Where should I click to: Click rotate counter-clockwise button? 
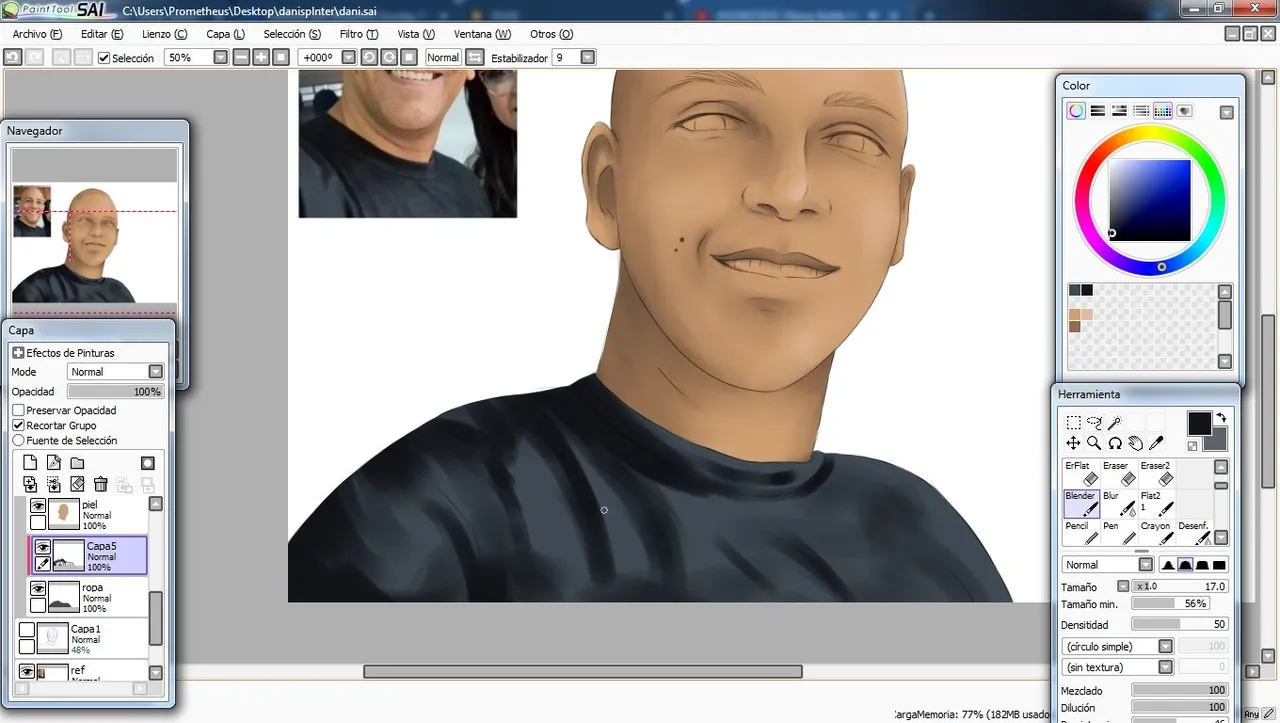[368, 58]
